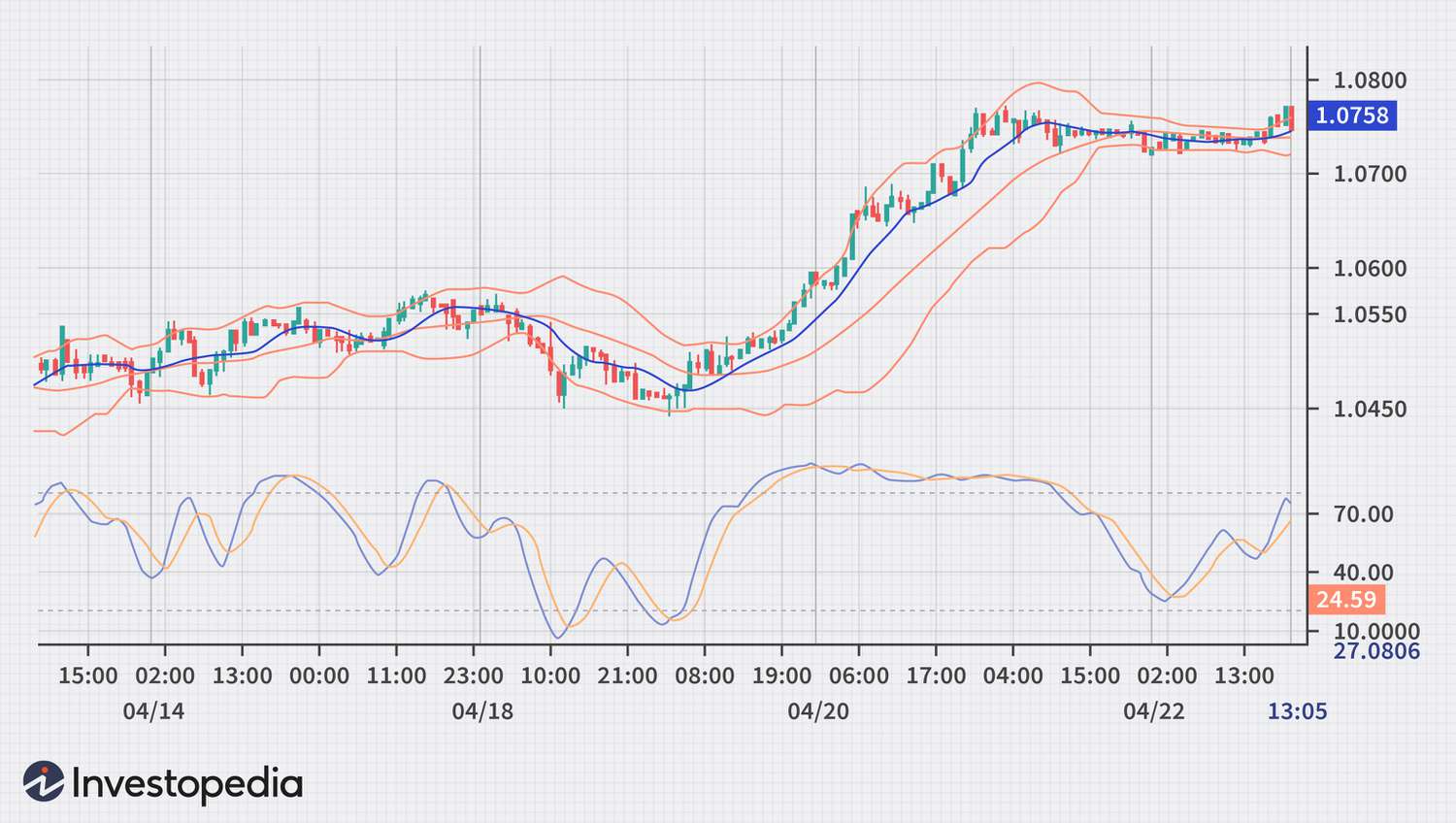
Task: Select the 06:00 time axis label
Action: [859, 675]
